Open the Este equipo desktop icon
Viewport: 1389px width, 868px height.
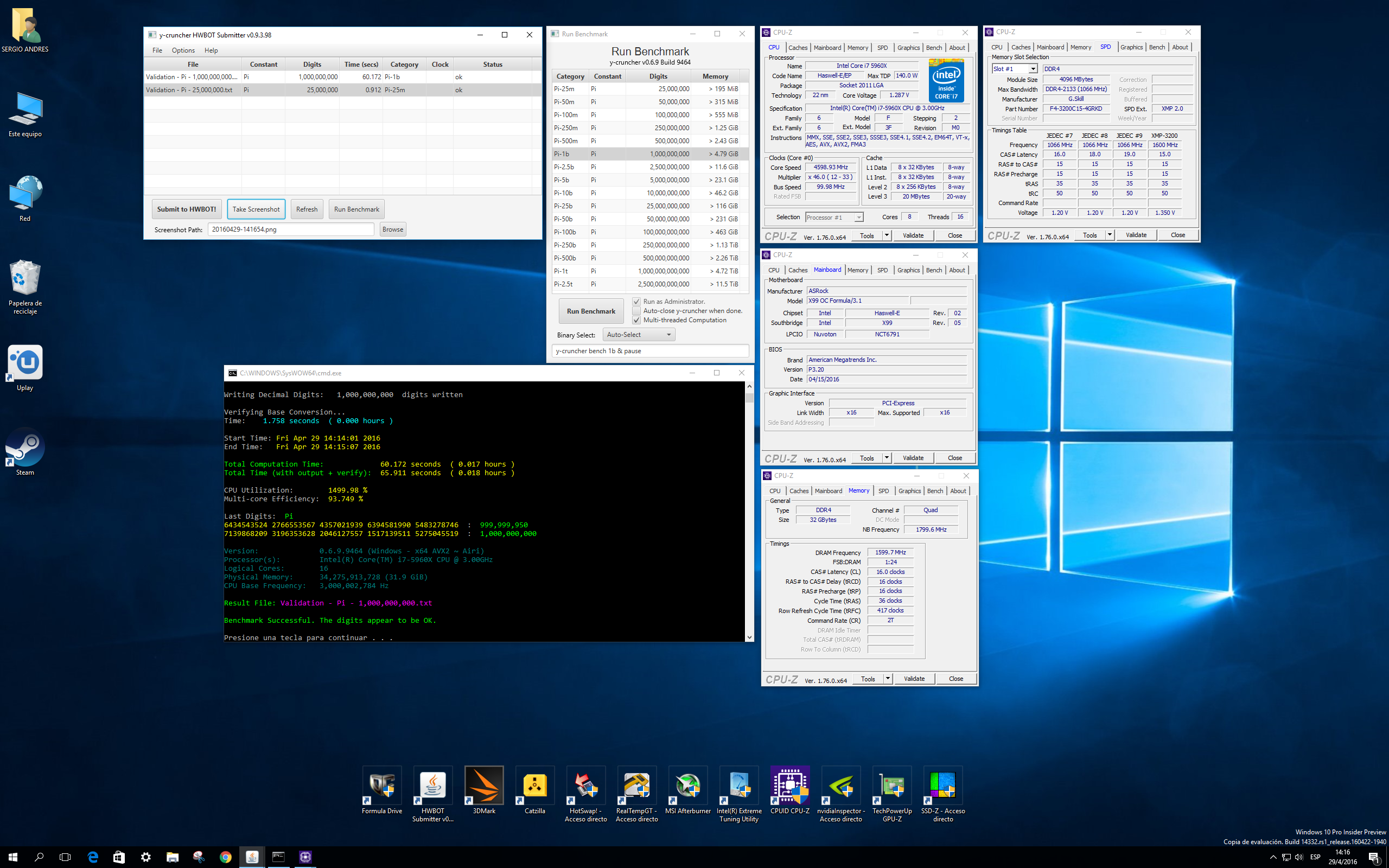coord(24,114)
